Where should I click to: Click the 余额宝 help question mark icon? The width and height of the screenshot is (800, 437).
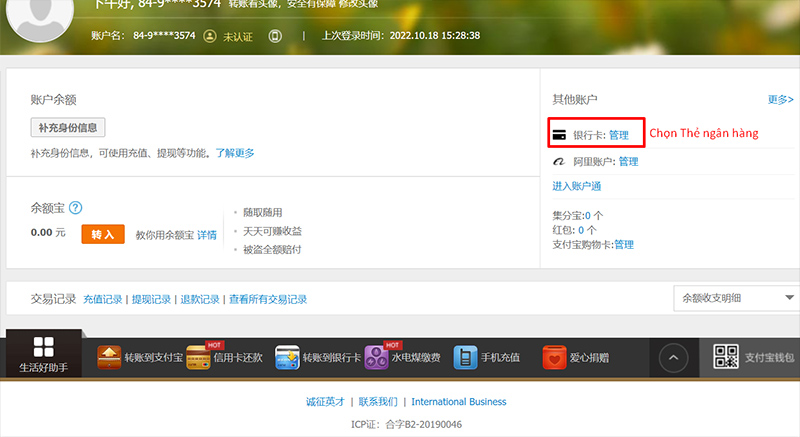[x=76, y=208]
